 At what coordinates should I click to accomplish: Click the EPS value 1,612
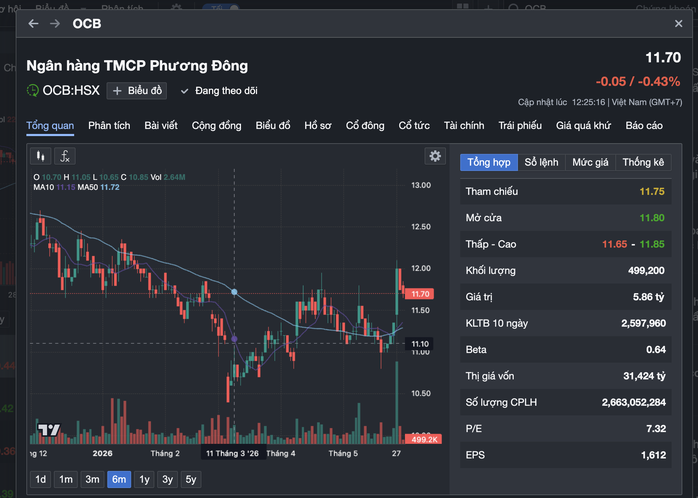[x=653, y=455]
